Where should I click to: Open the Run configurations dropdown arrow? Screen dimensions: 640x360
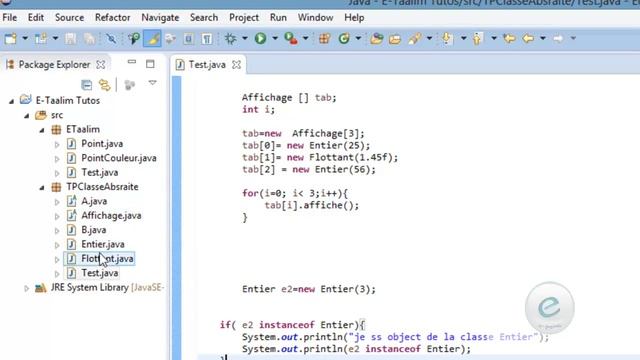coord(275,39)
